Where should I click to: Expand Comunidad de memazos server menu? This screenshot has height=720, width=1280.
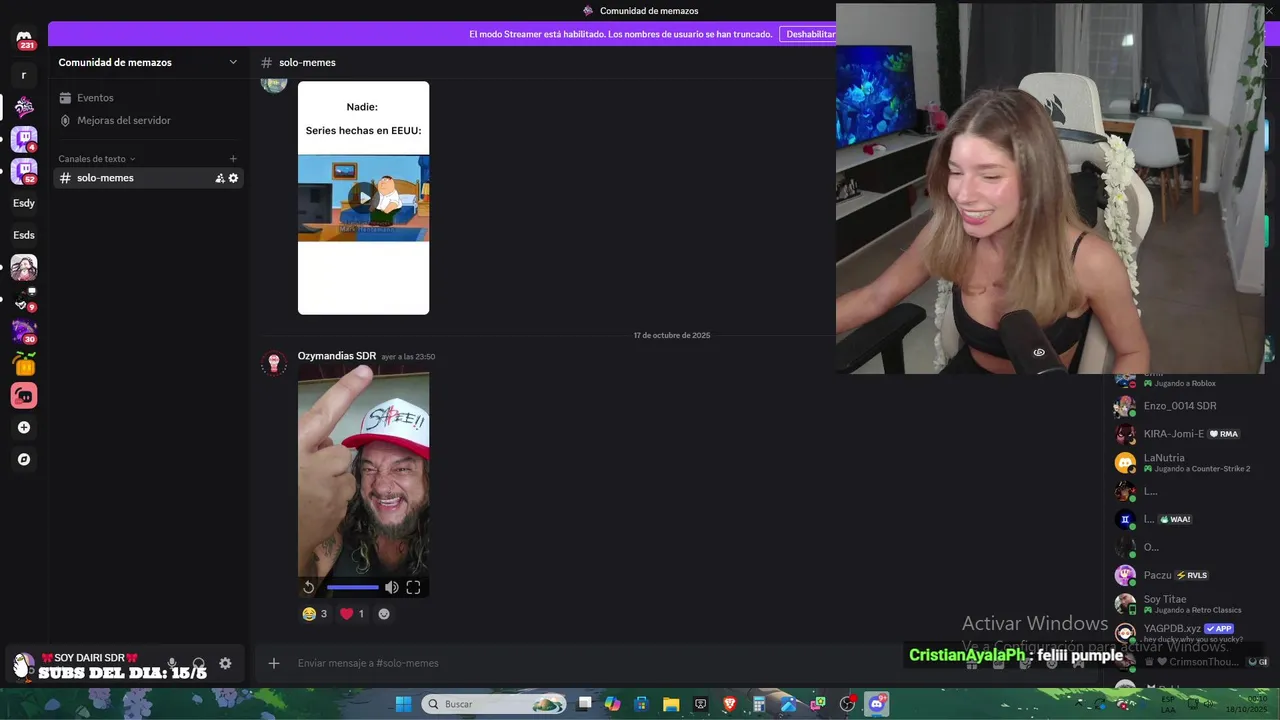coord(149,62)
